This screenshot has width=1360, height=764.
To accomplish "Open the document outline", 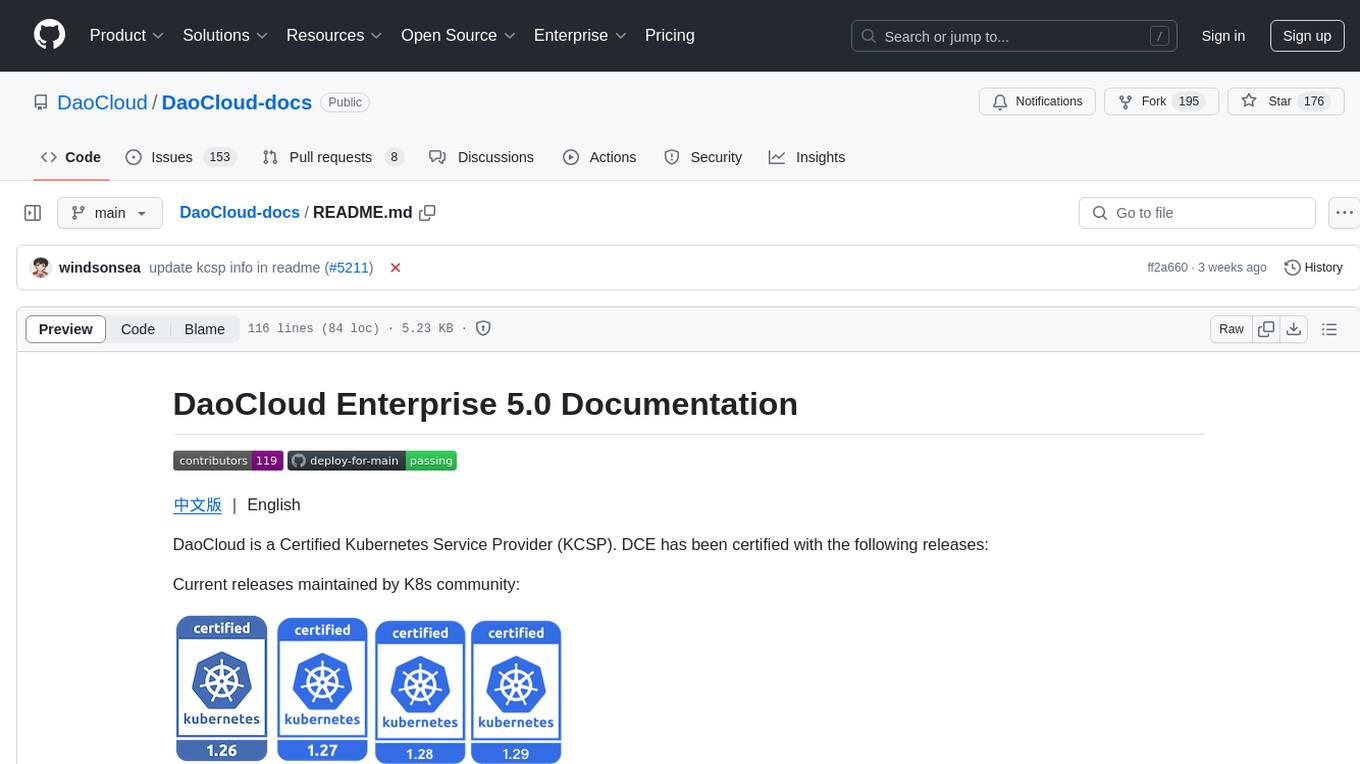I will click(1329, 329).
